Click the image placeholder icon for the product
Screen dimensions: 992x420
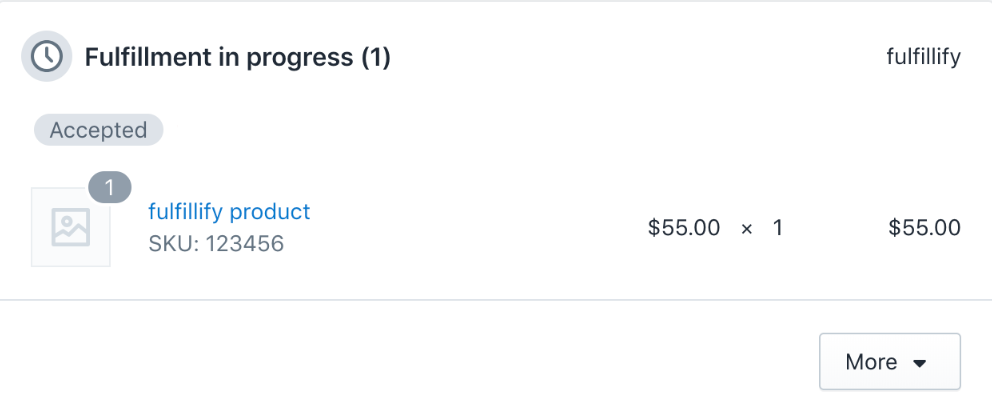click(71, 227)
